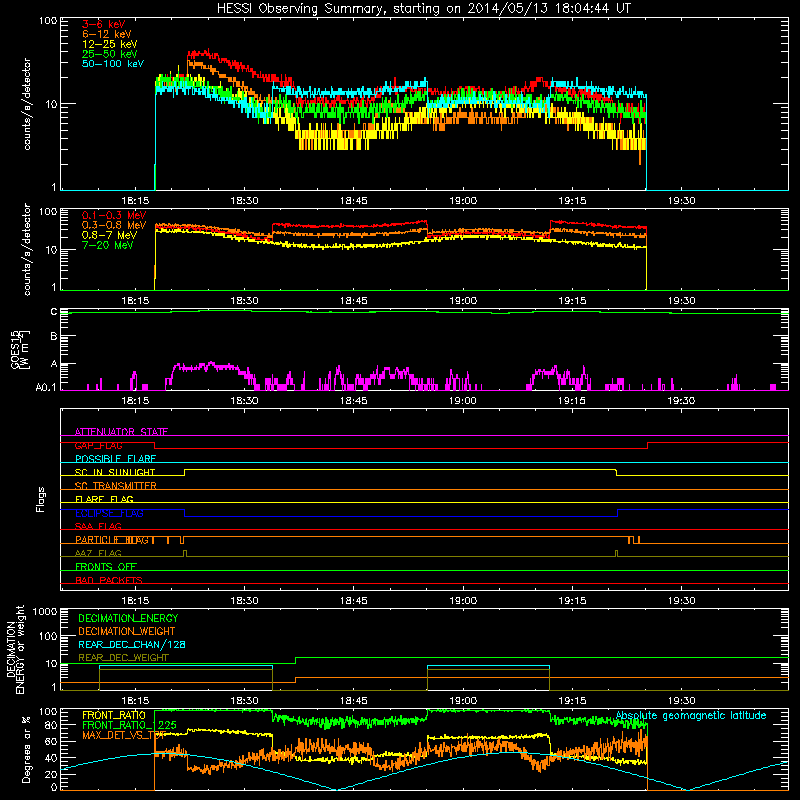Select the ECLIPSE_FLAG label

pos(109,513)
